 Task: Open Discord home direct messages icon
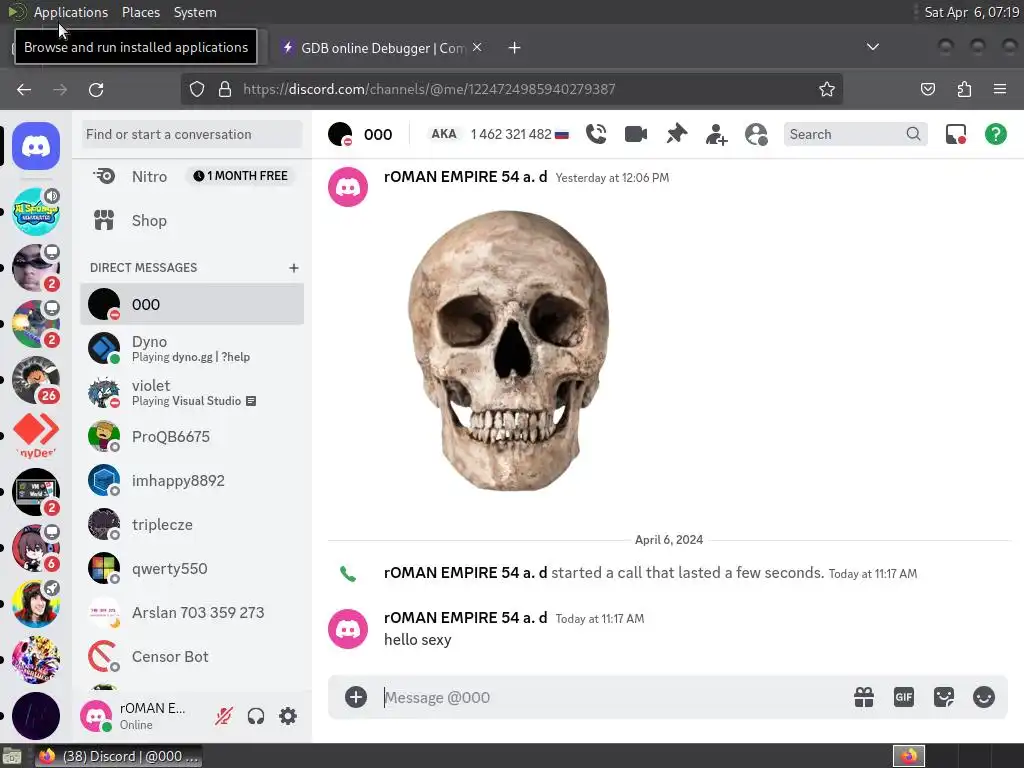36,146
